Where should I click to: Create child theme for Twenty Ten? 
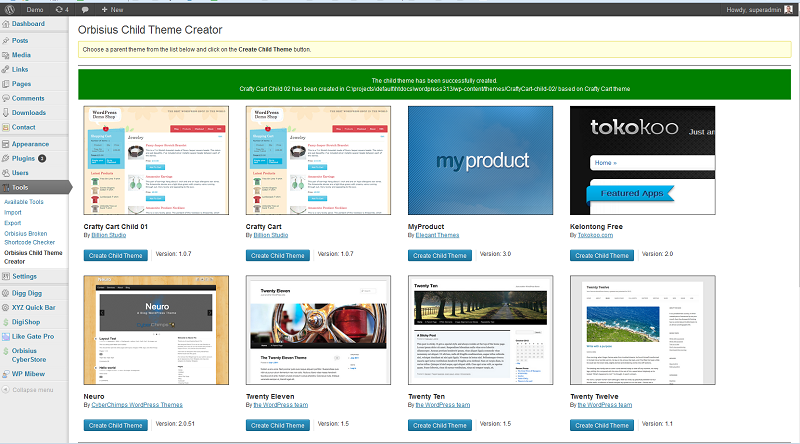click(x=440, y=425)
